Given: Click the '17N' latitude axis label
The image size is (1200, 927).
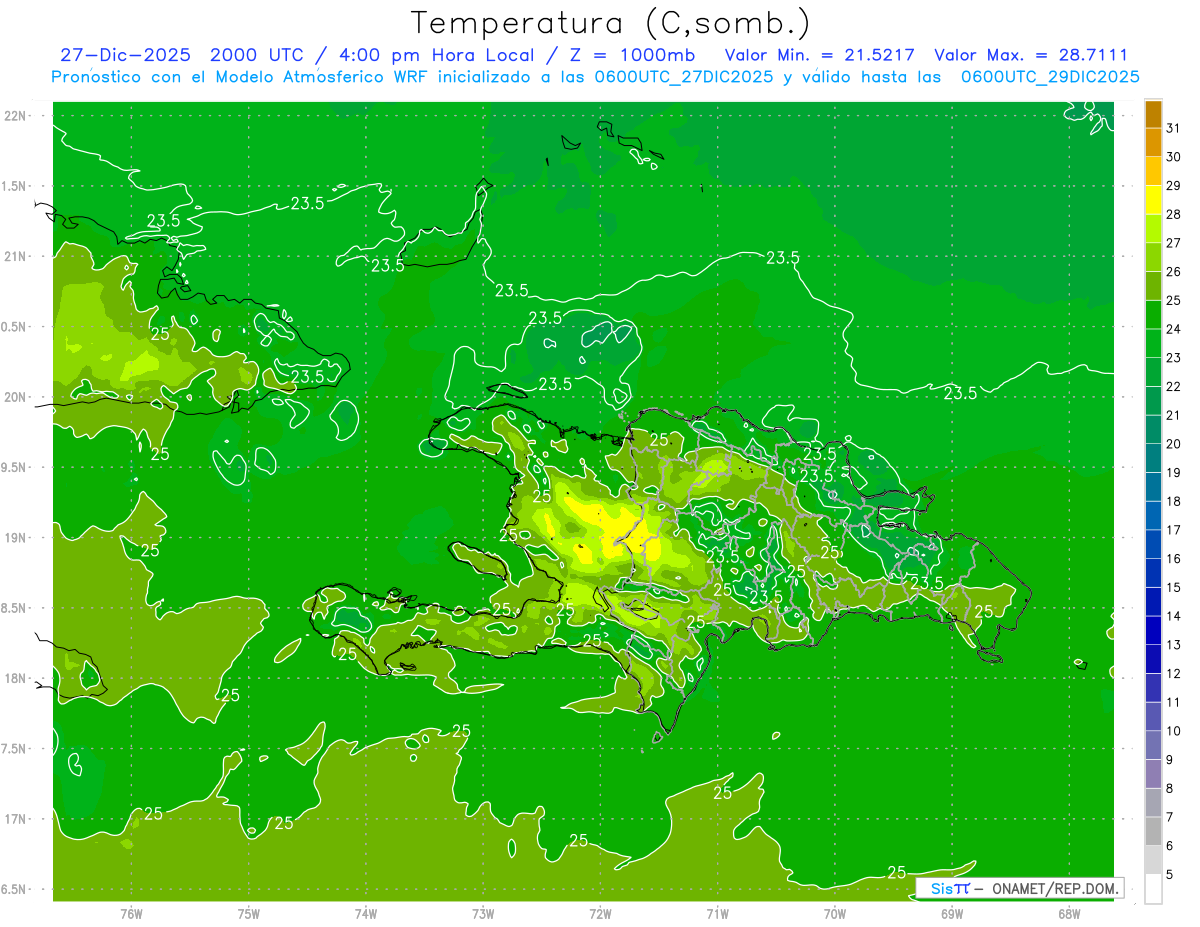Looking at the screenshot, I should click(15, 819).
